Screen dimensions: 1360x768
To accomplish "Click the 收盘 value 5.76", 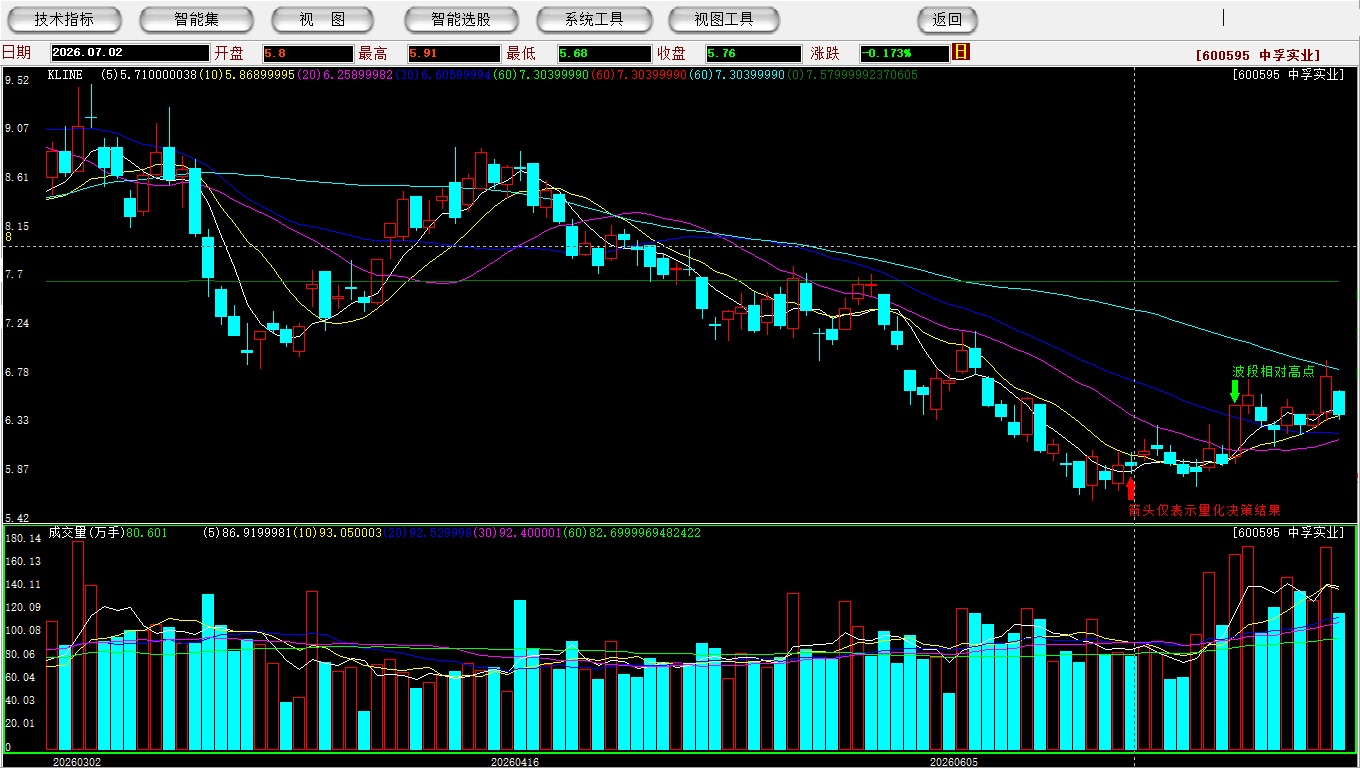I will 753,54.
